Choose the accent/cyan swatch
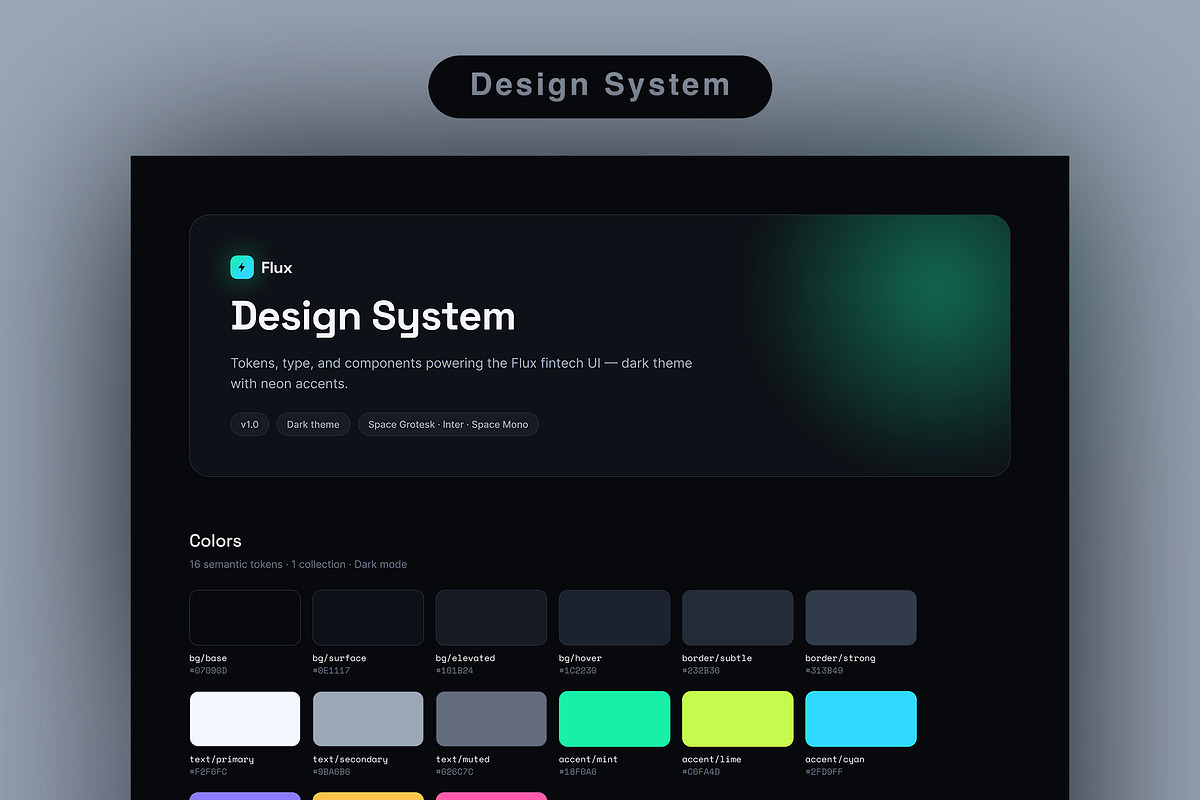The height and width of the screenshot is (800, 1200). pyautogui.click(x=861, y=718)
